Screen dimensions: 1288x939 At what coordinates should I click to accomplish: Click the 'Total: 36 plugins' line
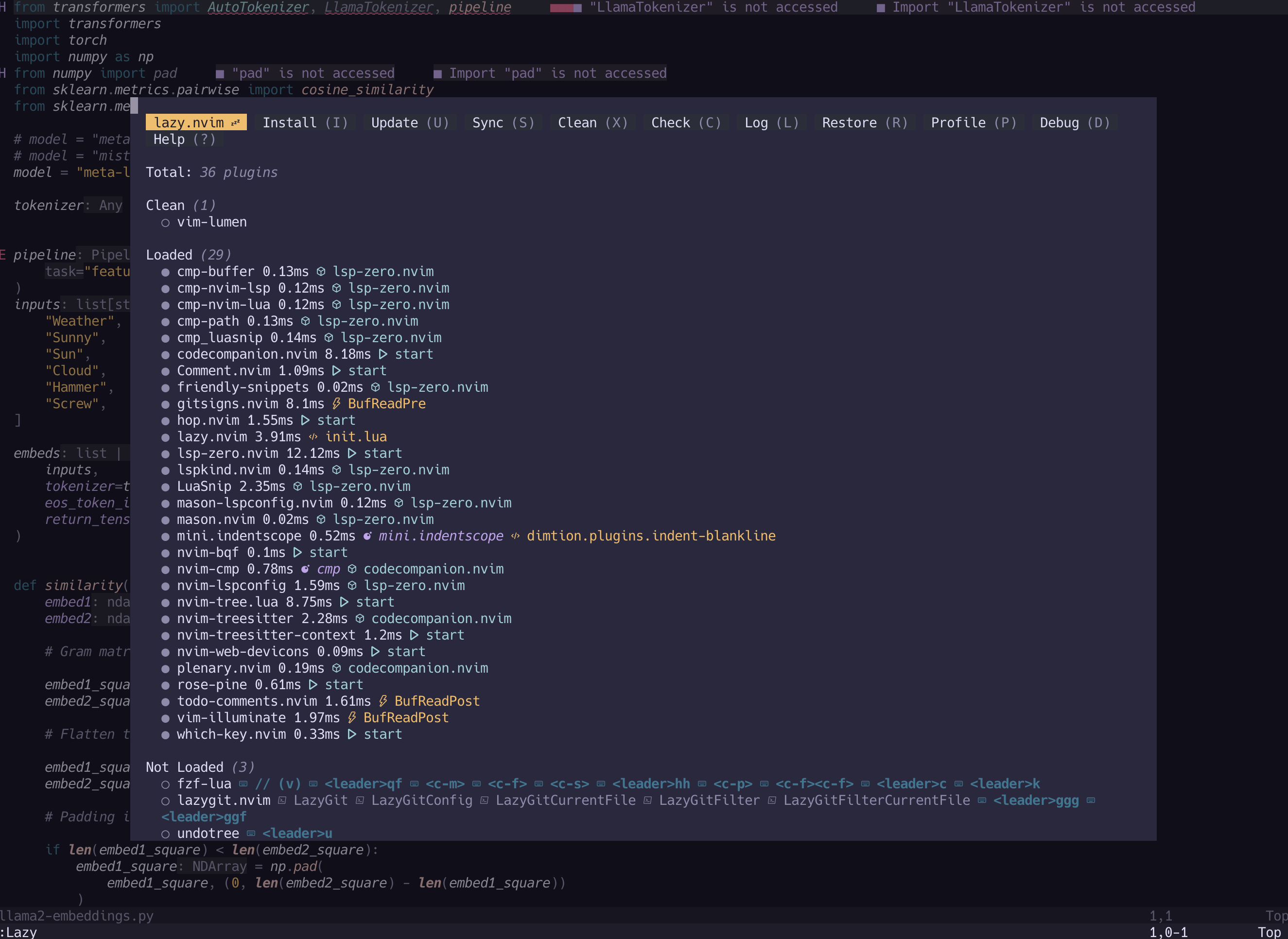pyautogui.click(x=211, y=172)
